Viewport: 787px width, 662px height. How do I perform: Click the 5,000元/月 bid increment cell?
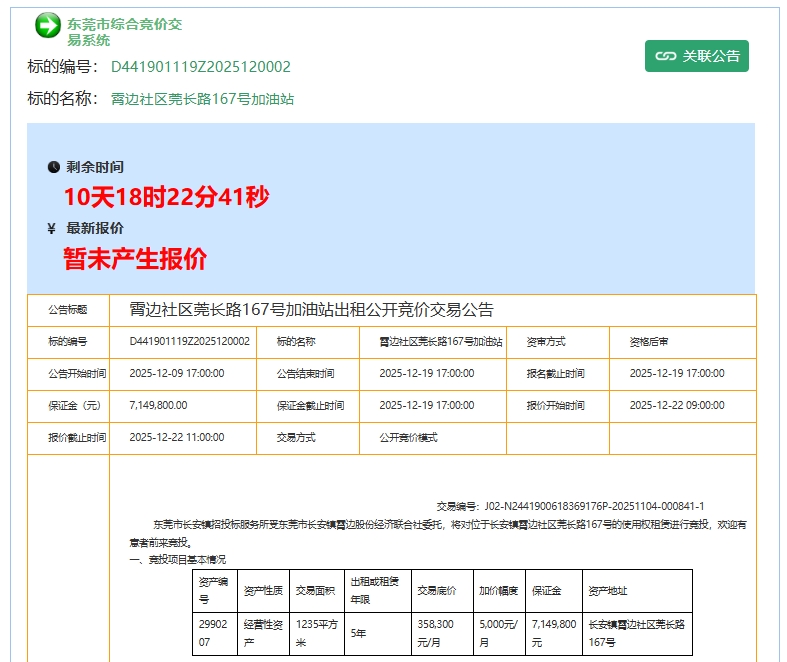tap(499, 633)
